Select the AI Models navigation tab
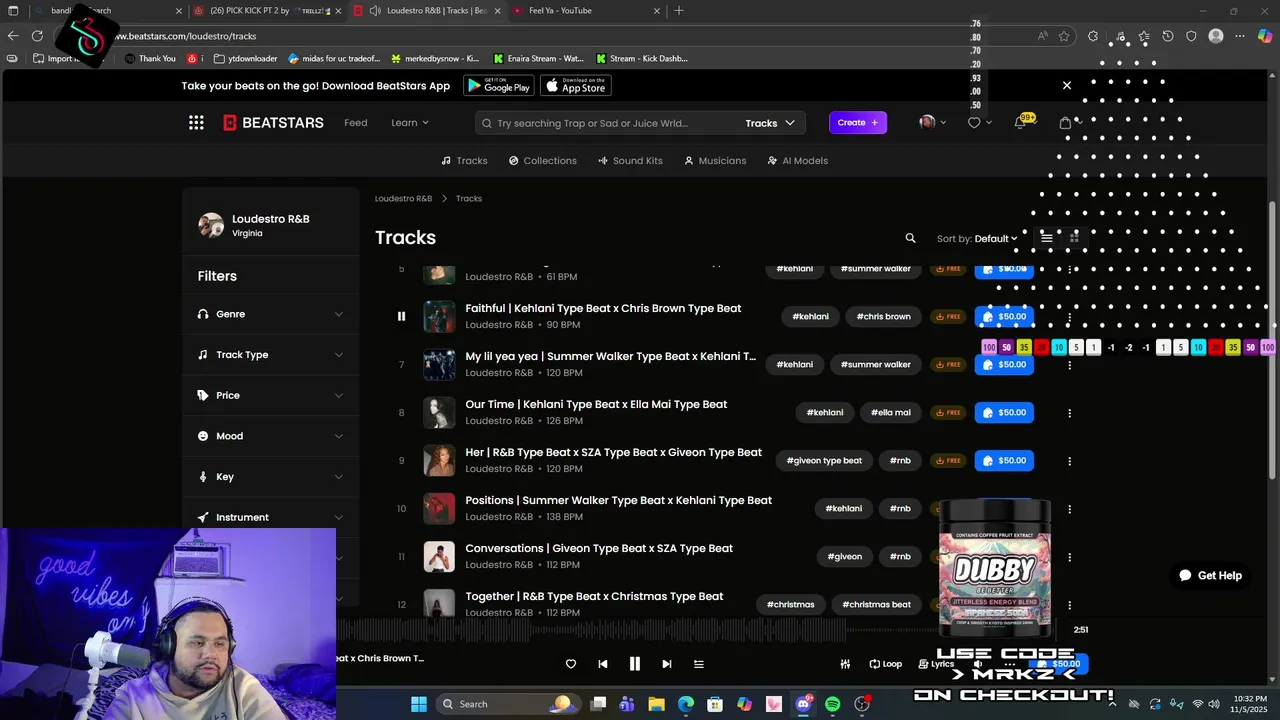The height and width of the screenshot is (720, 1280). (797, 160)
